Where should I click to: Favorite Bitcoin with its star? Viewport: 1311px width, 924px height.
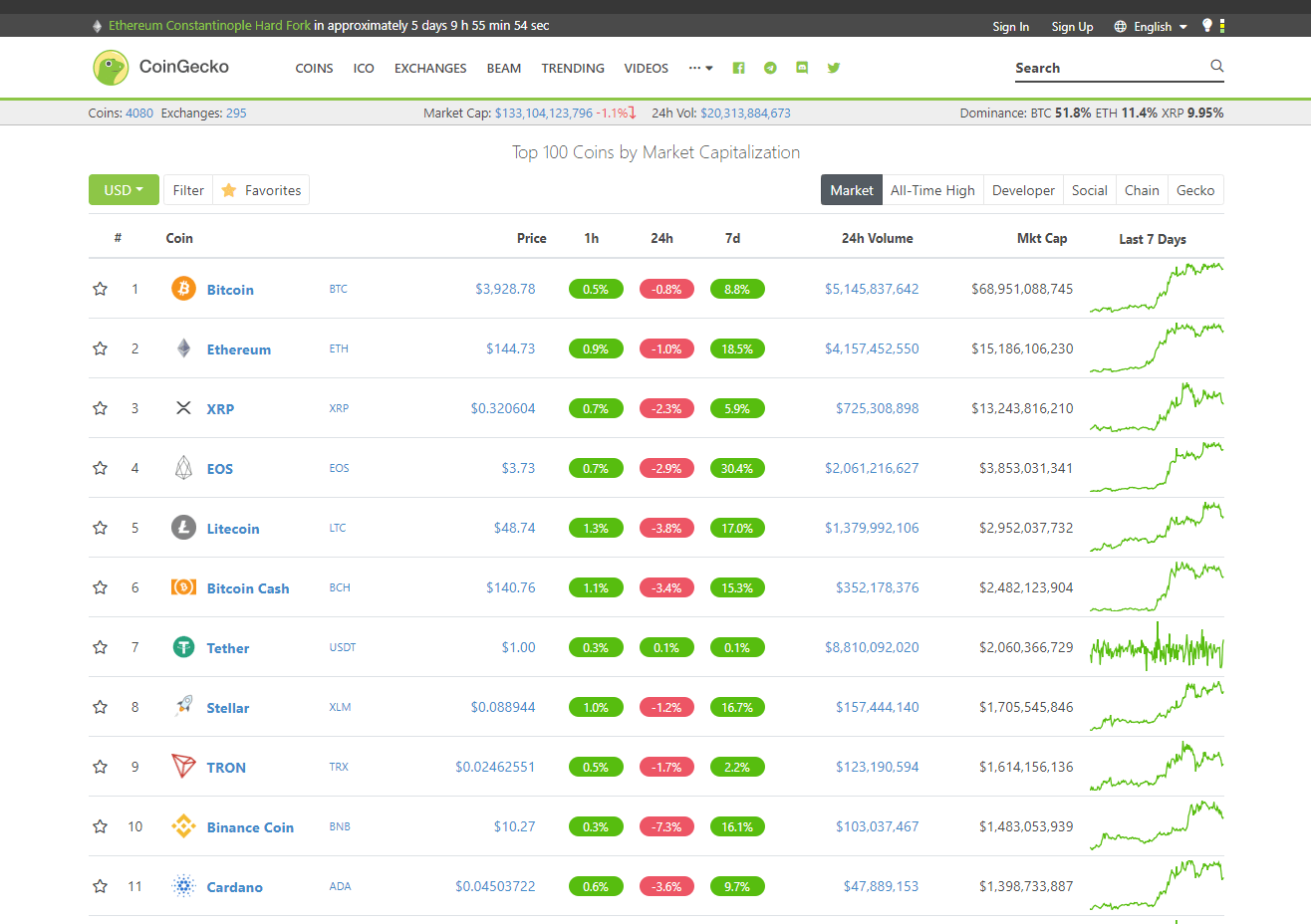100,289
